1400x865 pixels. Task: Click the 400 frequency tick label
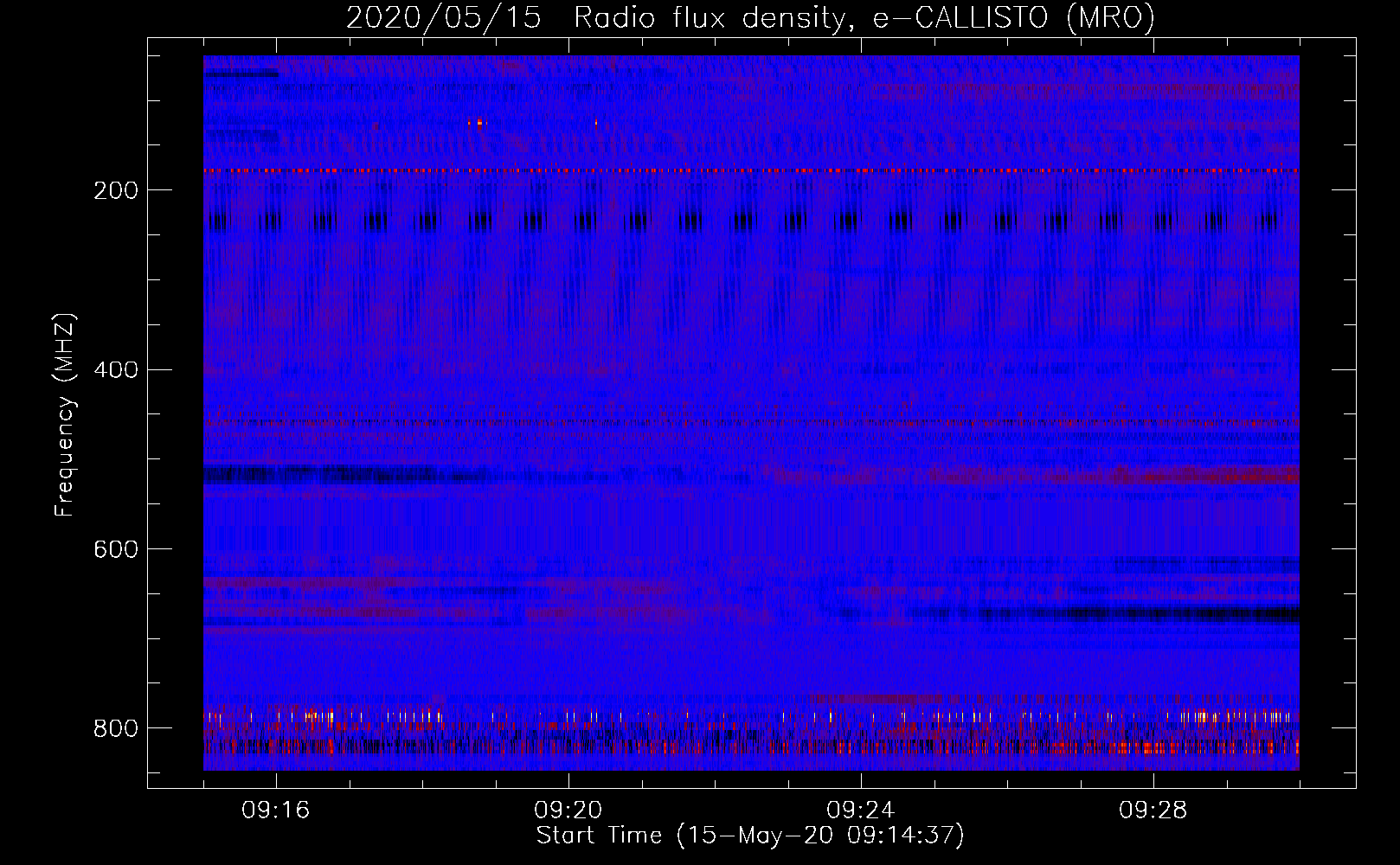tap(115, 370)
